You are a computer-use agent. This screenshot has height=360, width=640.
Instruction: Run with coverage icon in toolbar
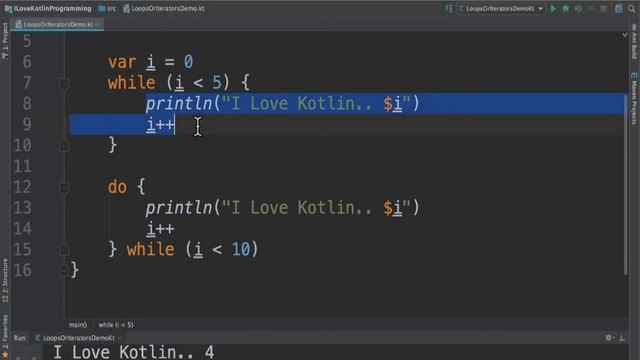578,8
